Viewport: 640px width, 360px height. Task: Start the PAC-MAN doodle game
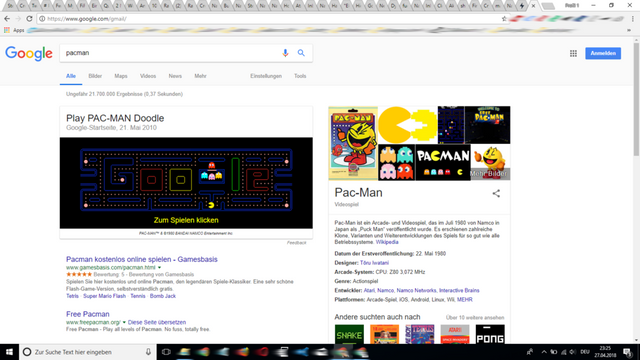[186, 183]
